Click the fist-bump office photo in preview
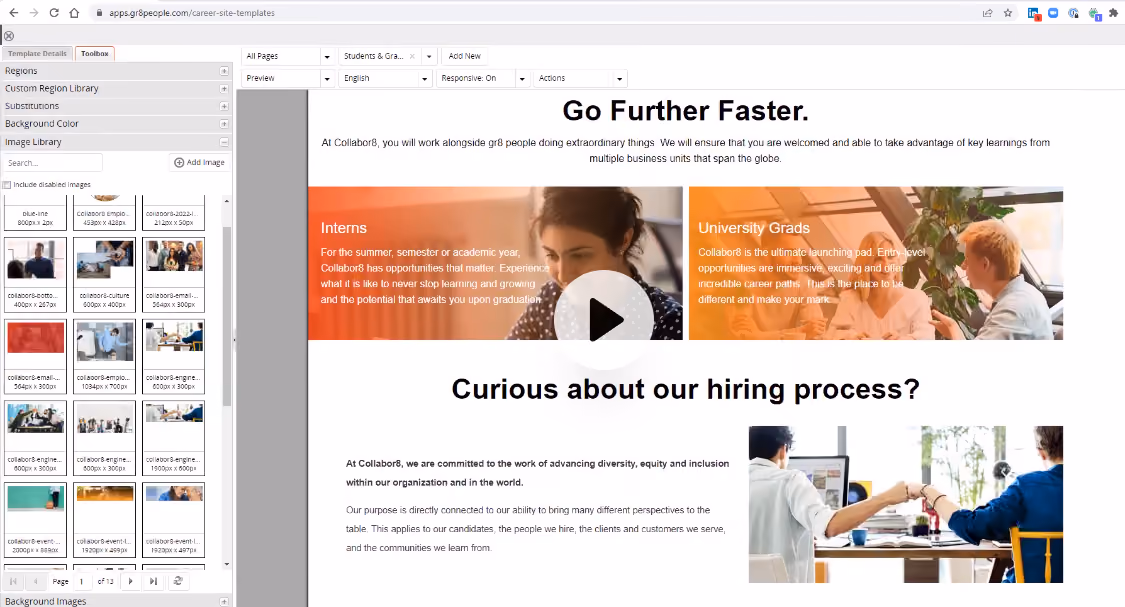This screenshot has height=607, width=1125. click(905, 504)
